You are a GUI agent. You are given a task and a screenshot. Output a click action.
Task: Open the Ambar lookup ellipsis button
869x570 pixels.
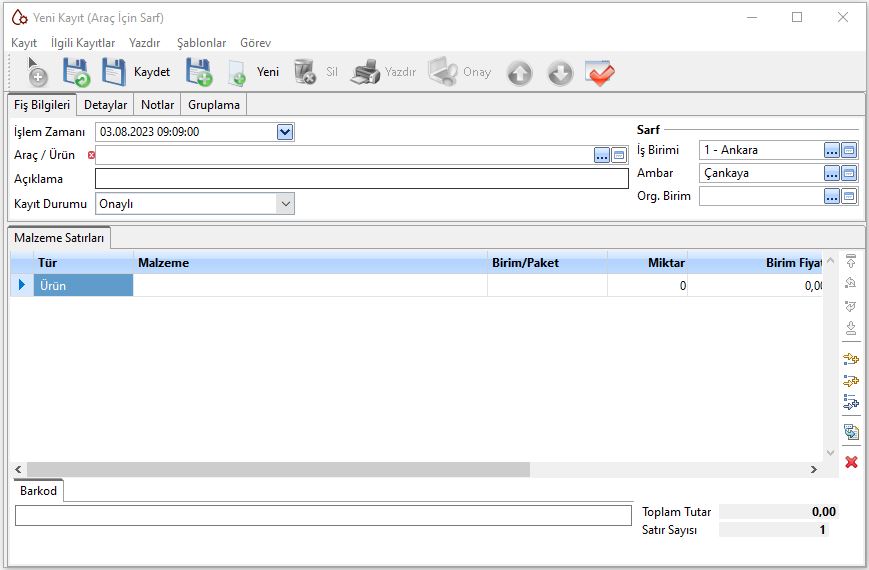pos(831,173)
